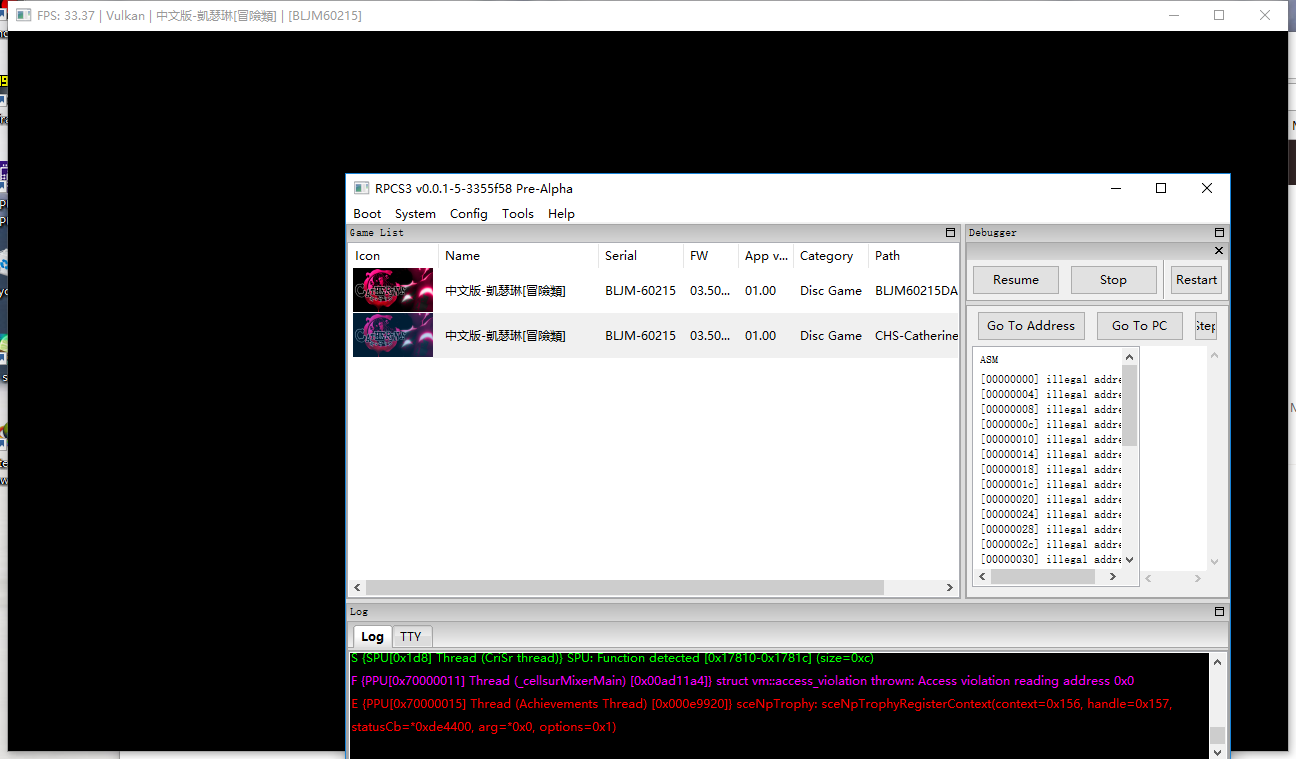Screen dimensions: 1296x759
Task: Click the access violation fatal log line
Action: 742,681
